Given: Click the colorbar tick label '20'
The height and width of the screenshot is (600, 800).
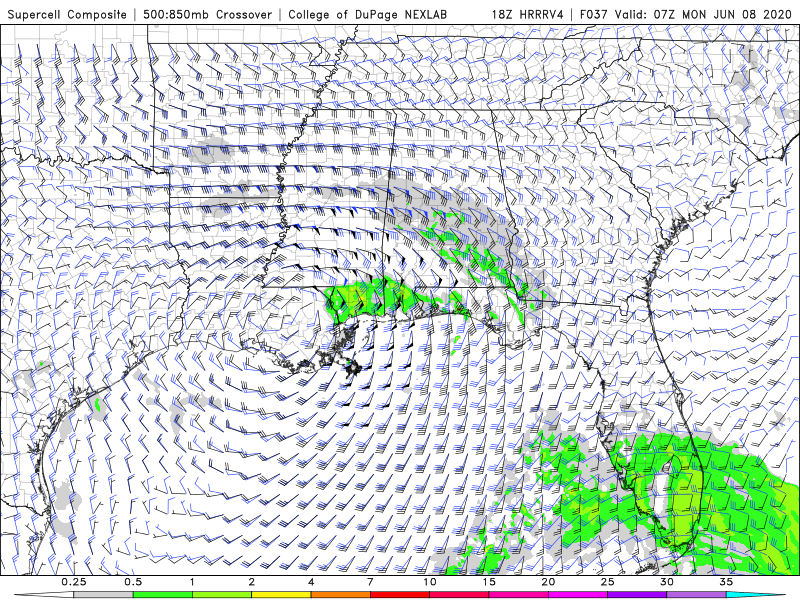Looking at the screenshot, I should pos(548,582).
